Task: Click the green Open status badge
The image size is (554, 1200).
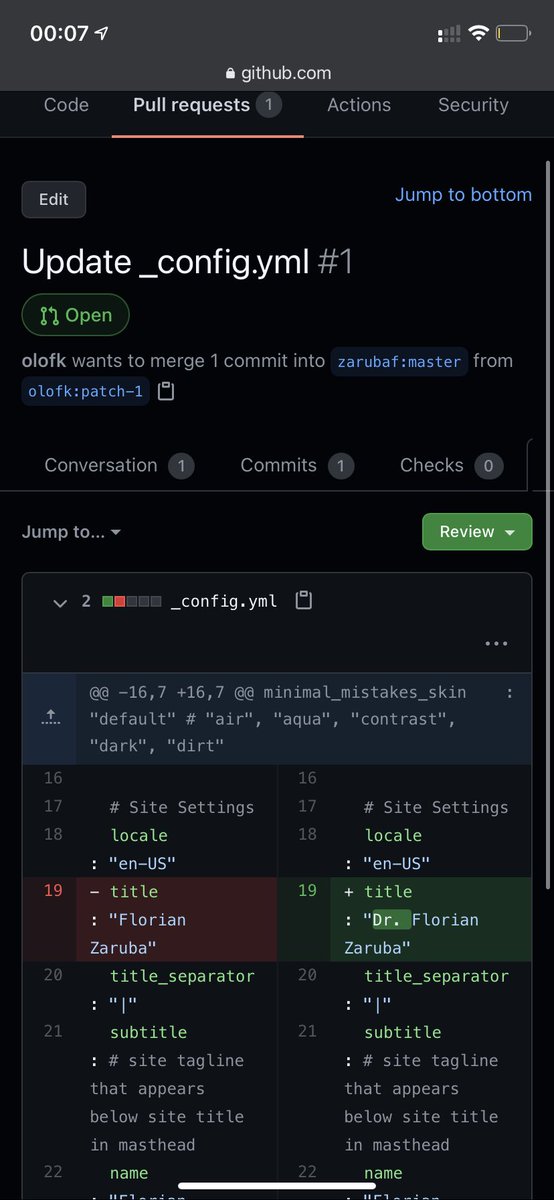Action: click(x=75, y=315)
